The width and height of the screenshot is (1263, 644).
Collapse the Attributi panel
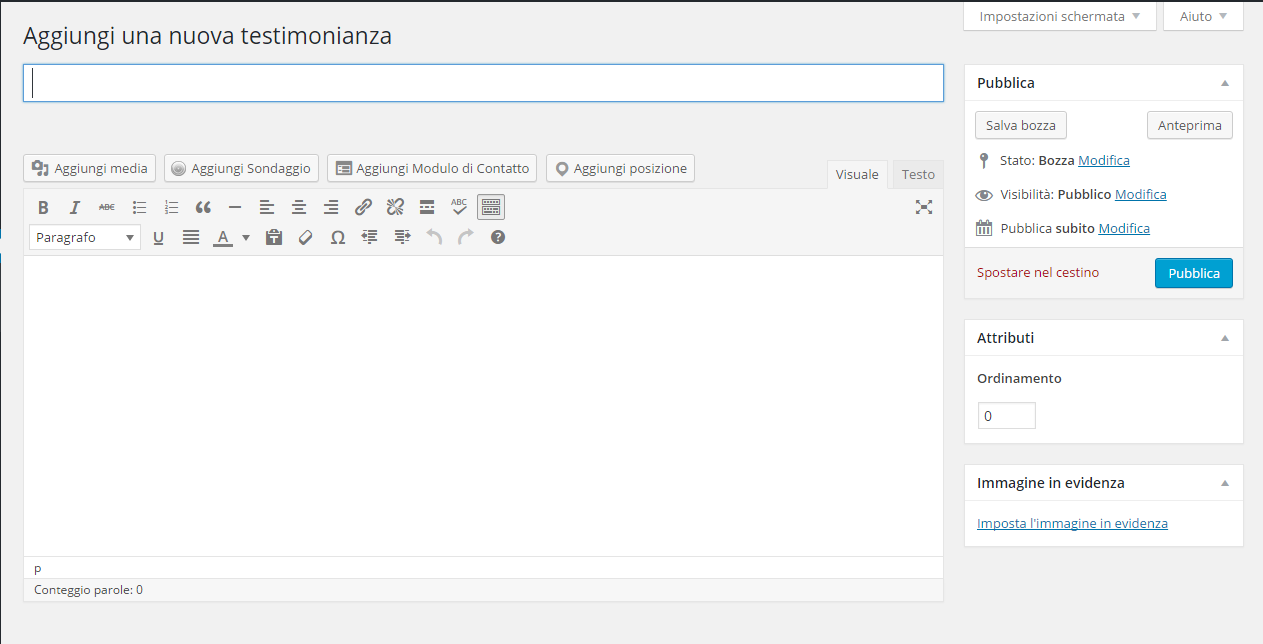tap(1225, 338)
